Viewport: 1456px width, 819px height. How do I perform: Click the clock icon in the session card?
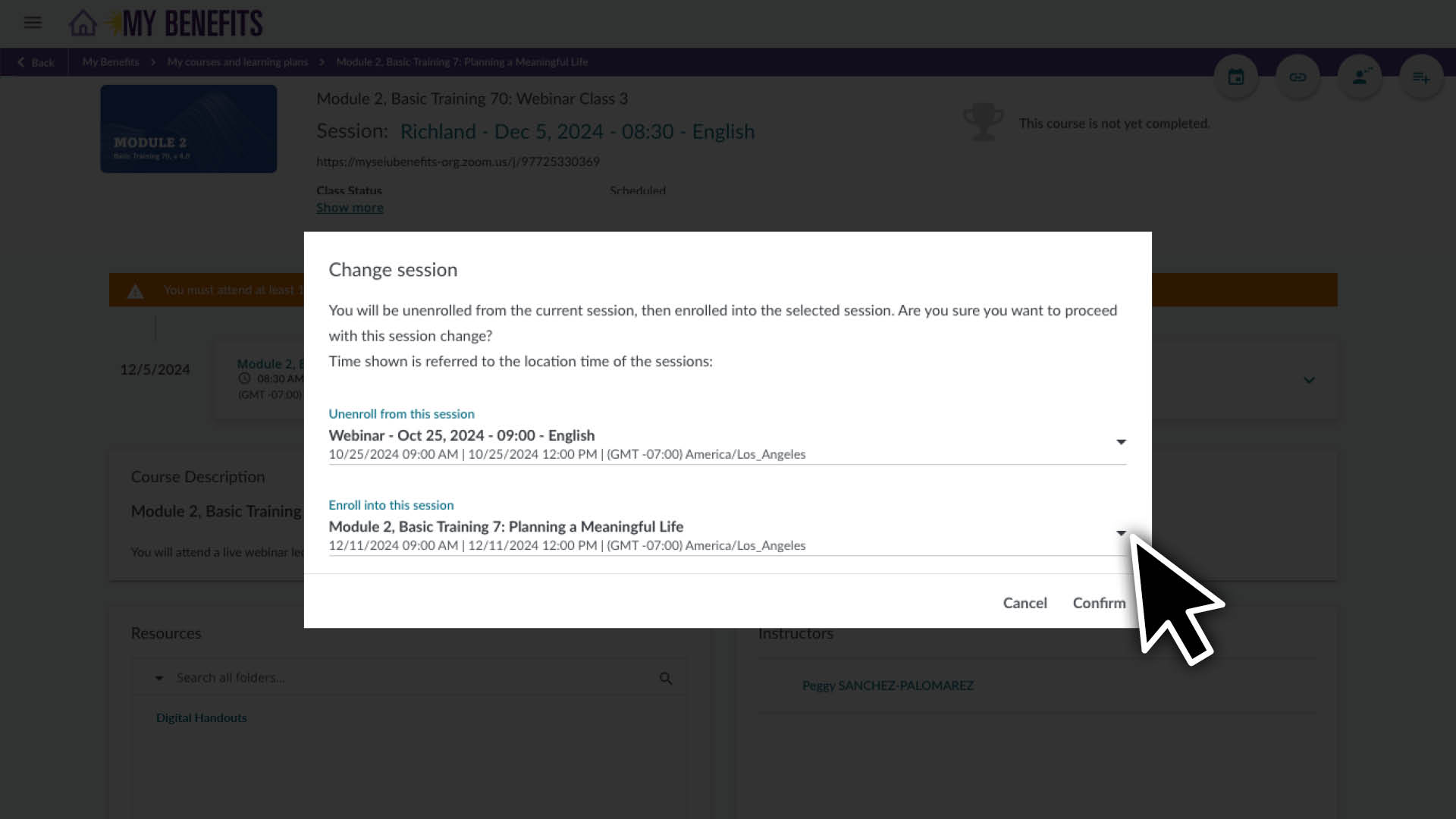[243, 378]
